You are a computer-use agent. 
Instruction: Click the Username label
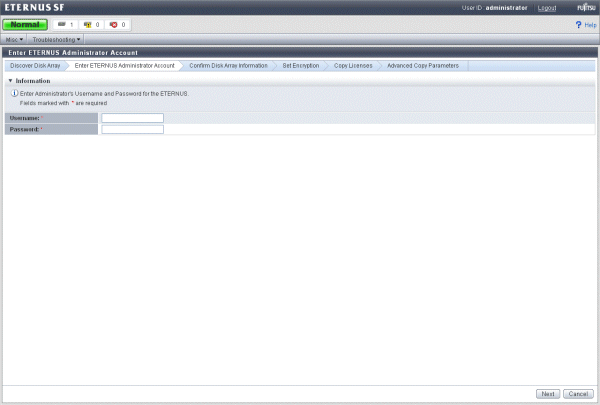(x=24, y=118)
